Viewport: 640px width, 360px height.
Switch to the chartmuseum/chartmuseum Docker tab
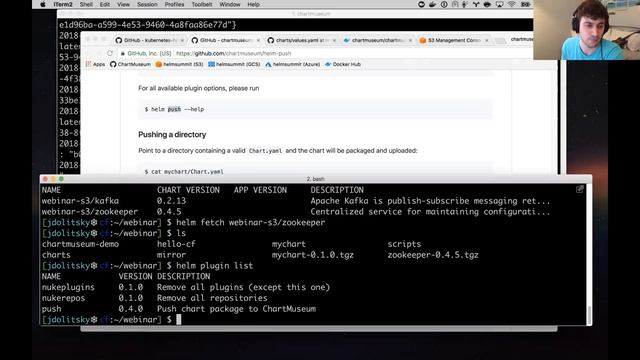378,40
